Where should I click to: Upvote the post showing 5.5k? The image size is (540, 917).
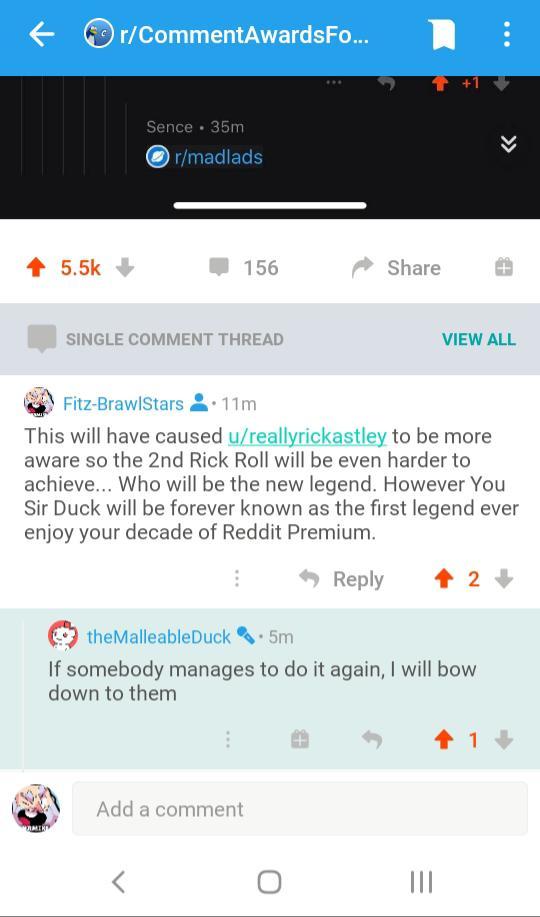coord(36,268)
